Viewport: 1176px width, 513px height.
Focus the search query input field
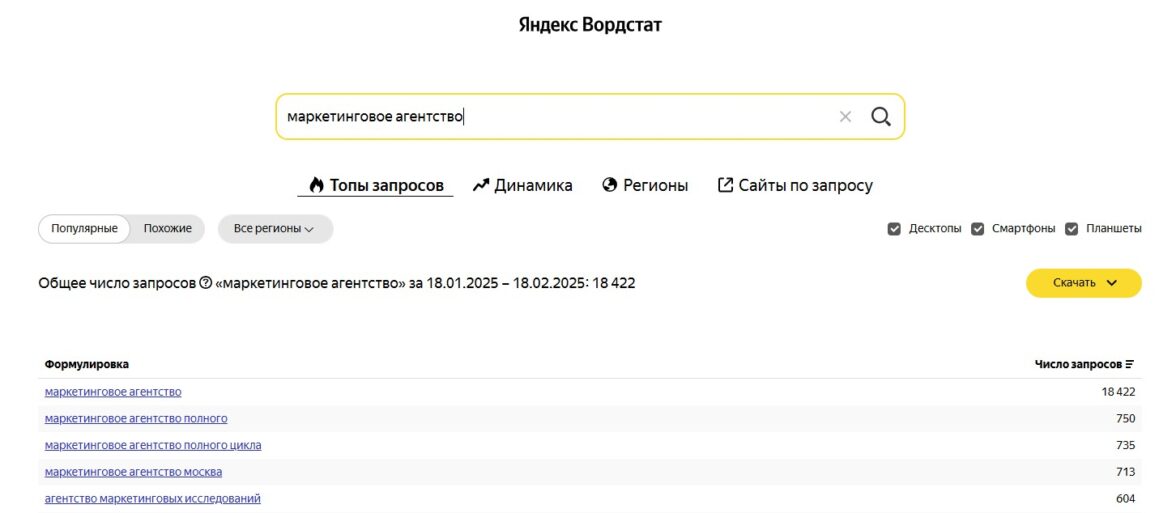point(550,117)
